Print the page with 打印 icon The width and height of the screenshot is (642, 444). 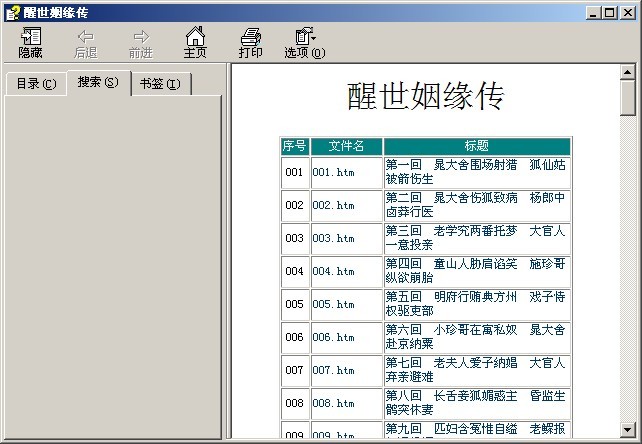pyautogui.click(x=250, y=37)
